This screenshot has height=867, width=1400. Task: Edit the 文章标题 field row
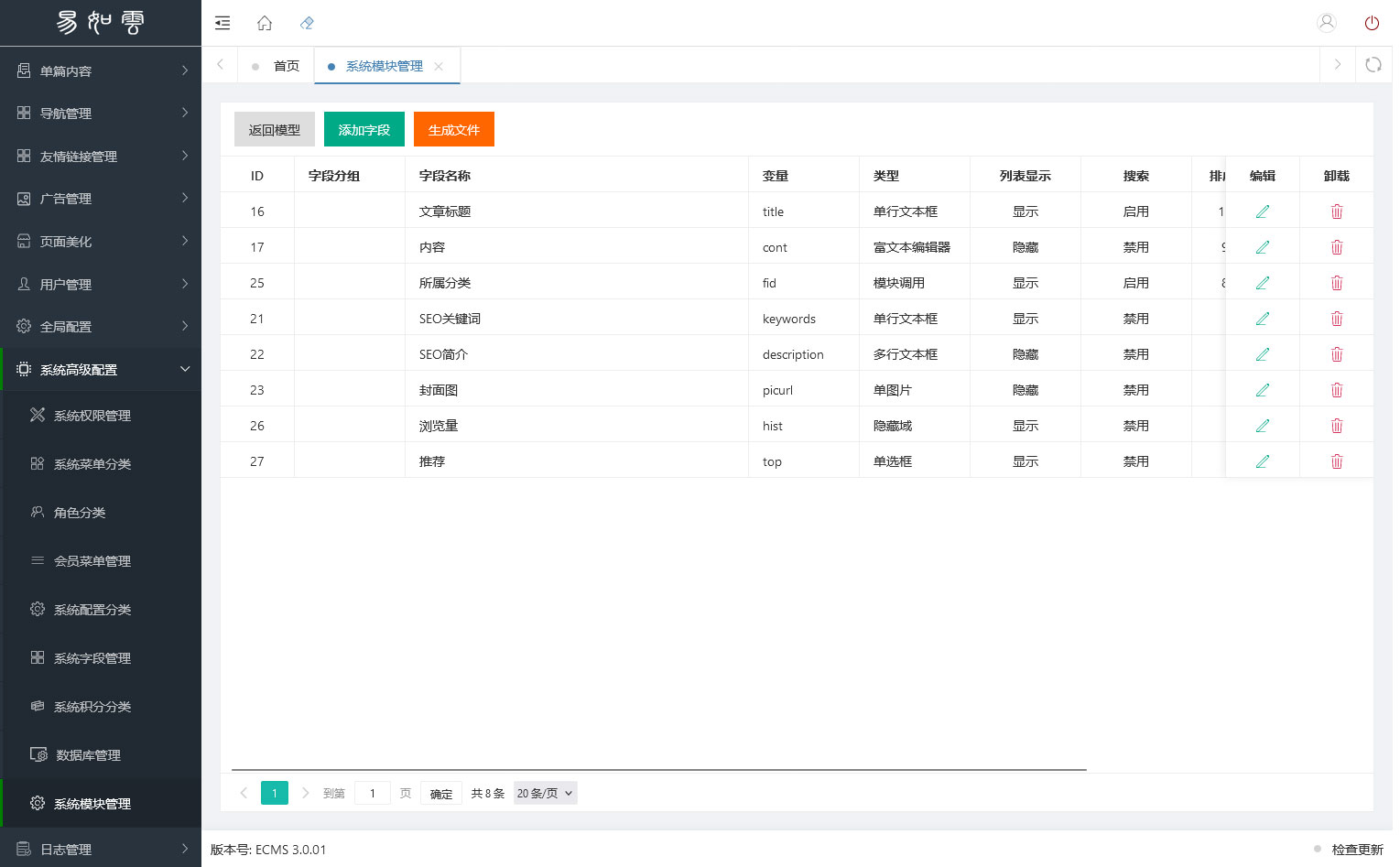click(x=1262, y=211)
